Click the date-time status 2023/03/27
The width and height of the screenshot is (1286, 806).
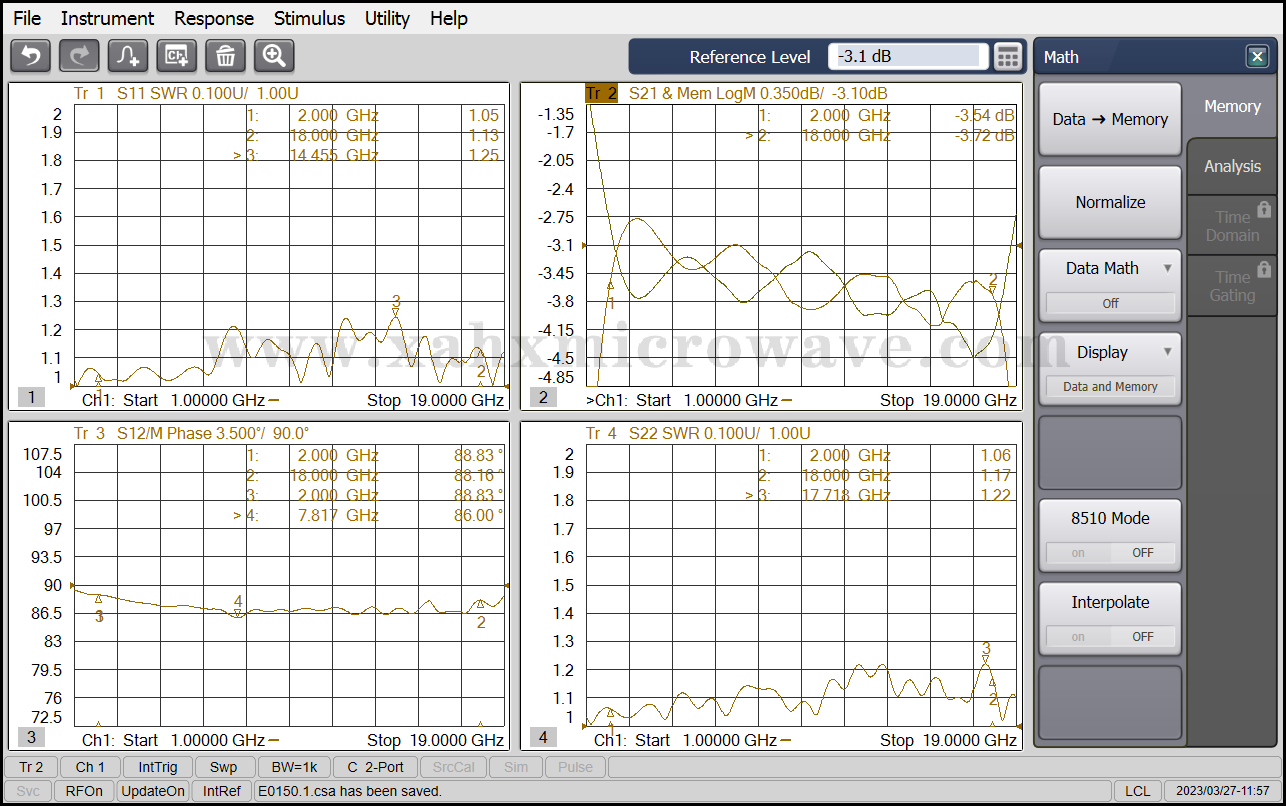[1222, 791]
